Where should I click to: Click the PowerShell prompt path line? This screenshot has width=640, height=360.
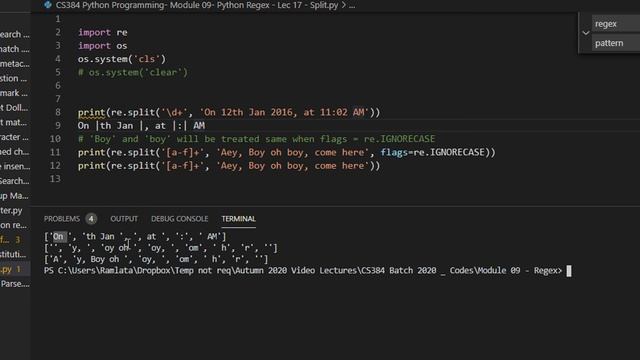click(303, 271)
